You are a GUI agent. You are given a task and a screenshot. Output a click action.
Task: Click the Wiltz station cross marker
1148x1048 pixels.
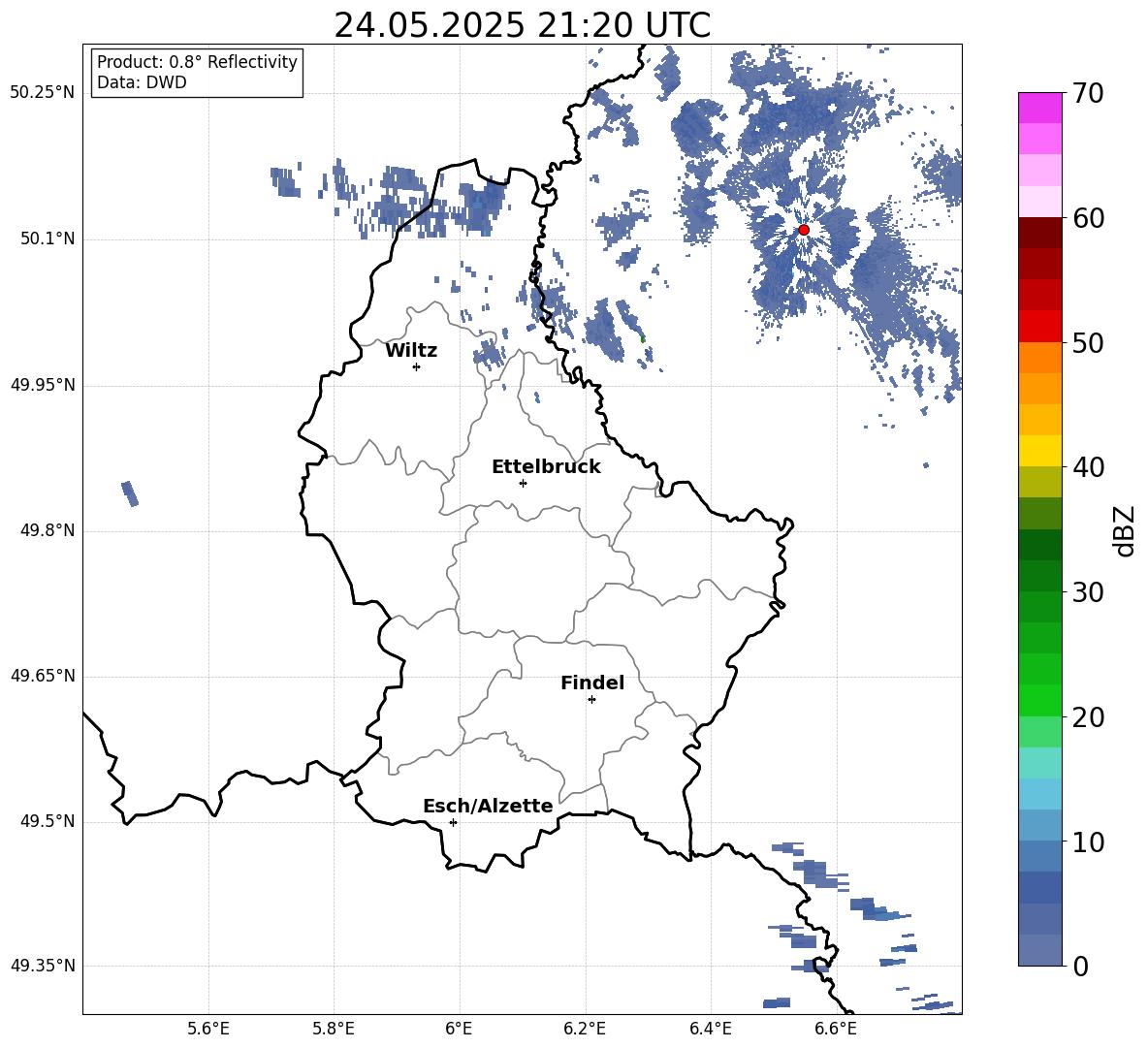point(417,366)
